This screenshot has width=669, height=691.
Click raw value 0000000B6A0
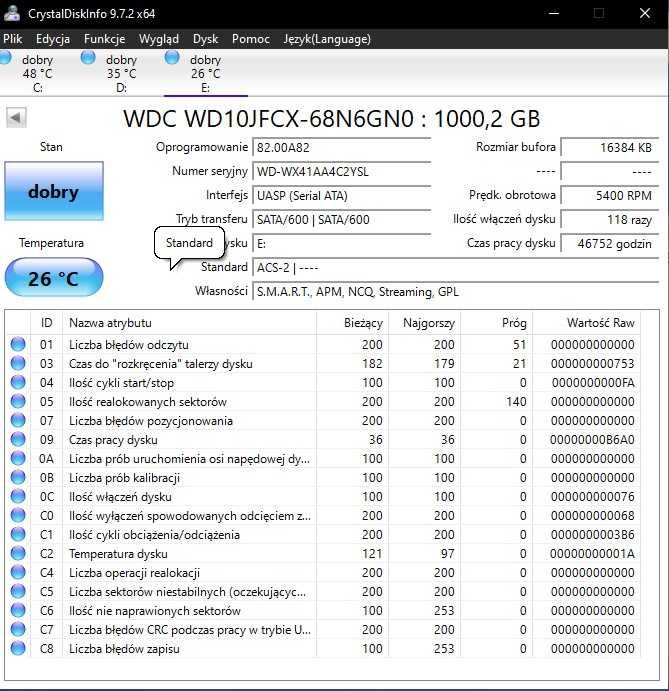[x=592, y=439]
